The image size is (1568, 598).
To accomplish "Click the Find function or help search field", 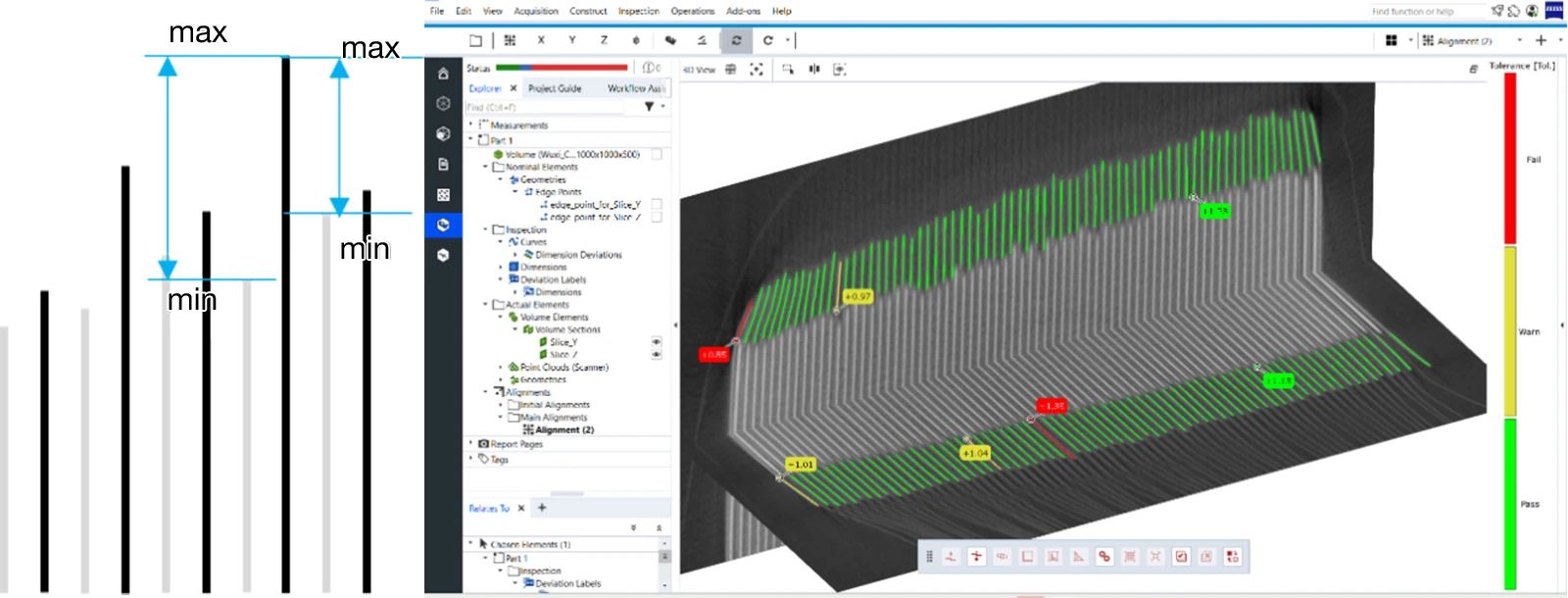I will (1426, 11).
